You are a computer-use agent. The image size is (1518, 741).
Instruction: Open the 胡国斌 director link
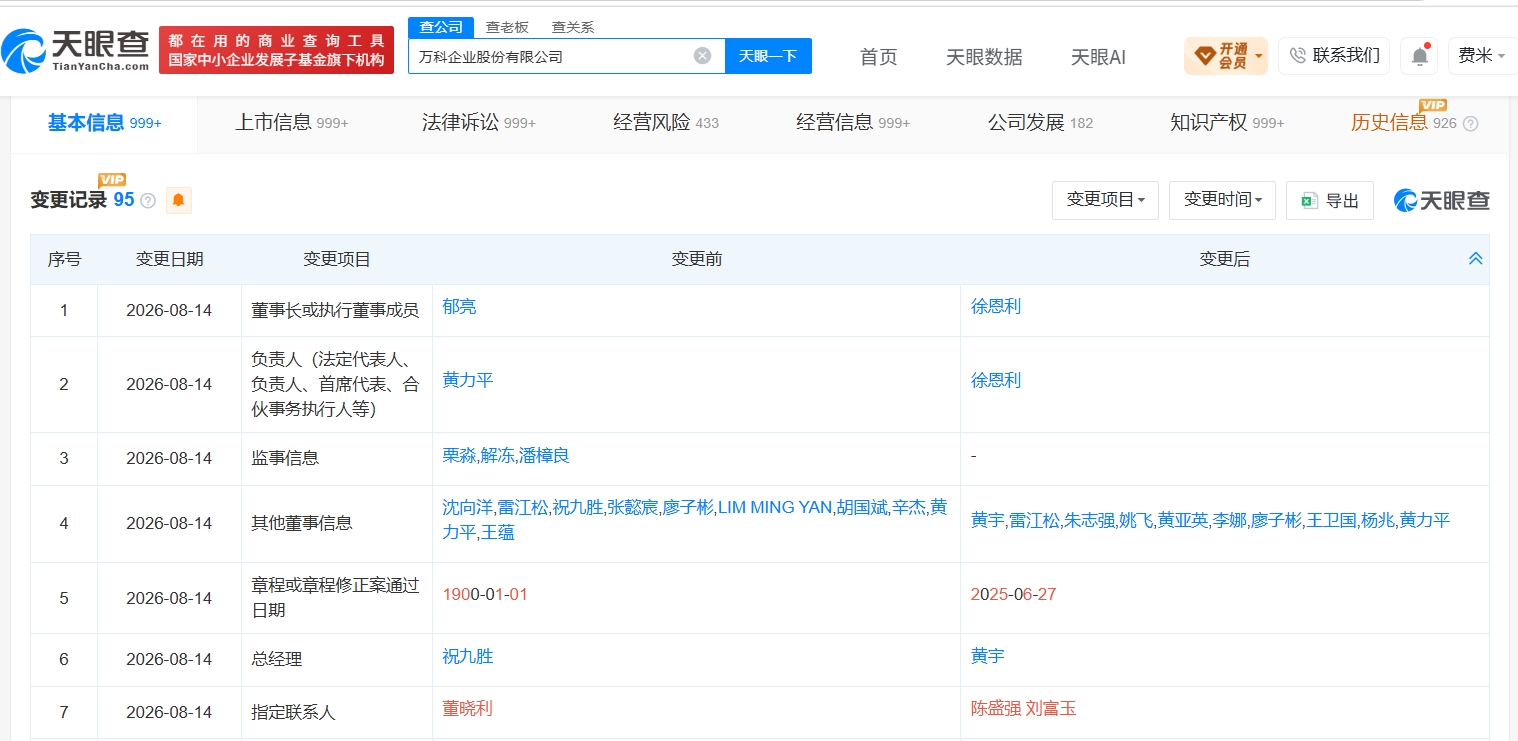(x=862, y=508)
